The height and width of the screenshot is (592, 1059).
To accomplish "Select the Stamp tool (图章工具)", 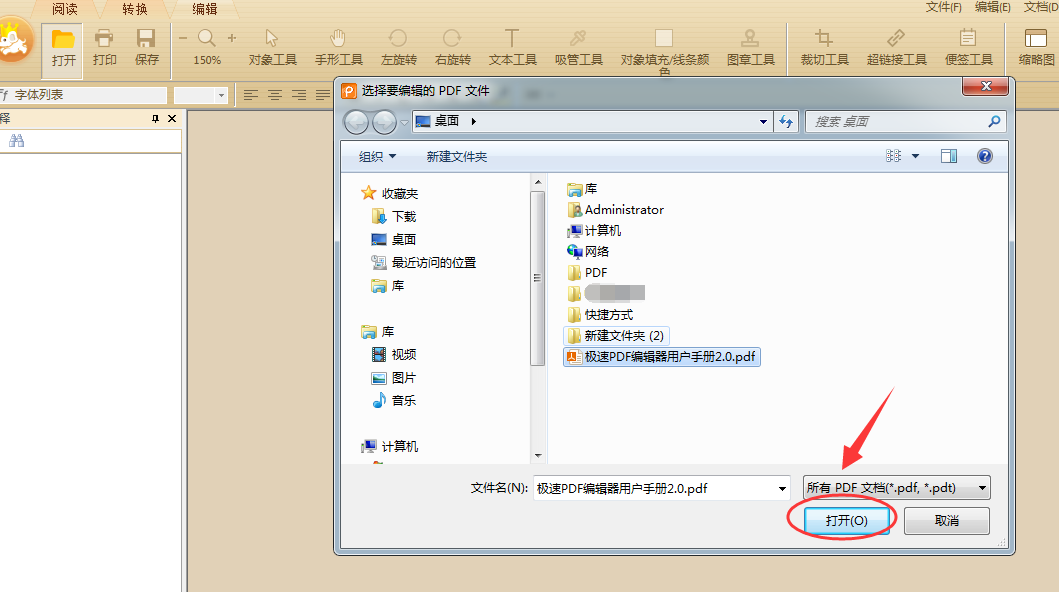I will coord(750,47).
